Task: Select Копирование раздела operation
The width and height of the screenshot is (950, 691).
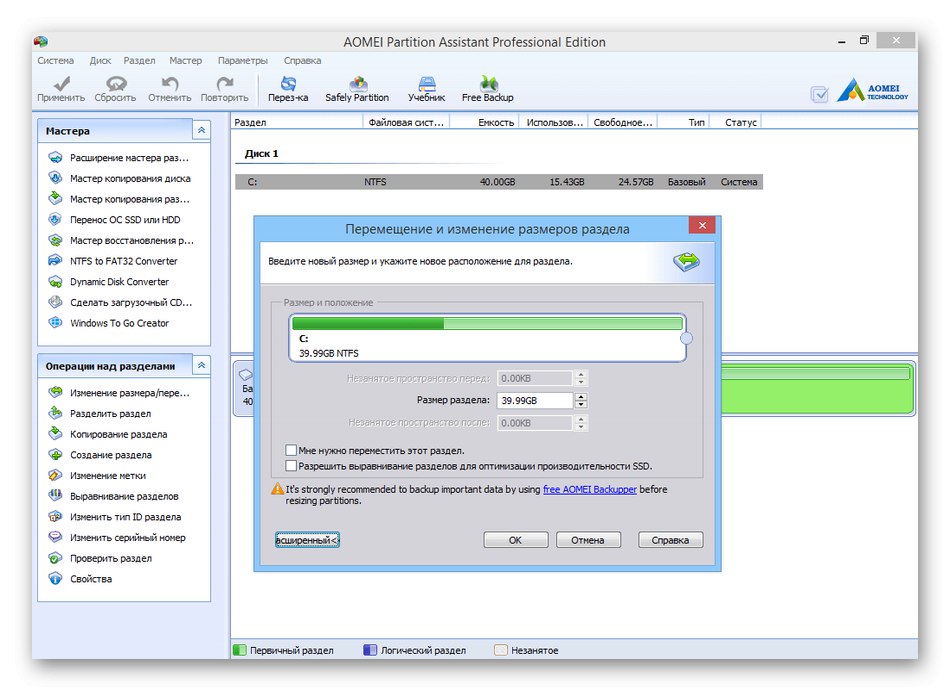Action: pos(109,434)
